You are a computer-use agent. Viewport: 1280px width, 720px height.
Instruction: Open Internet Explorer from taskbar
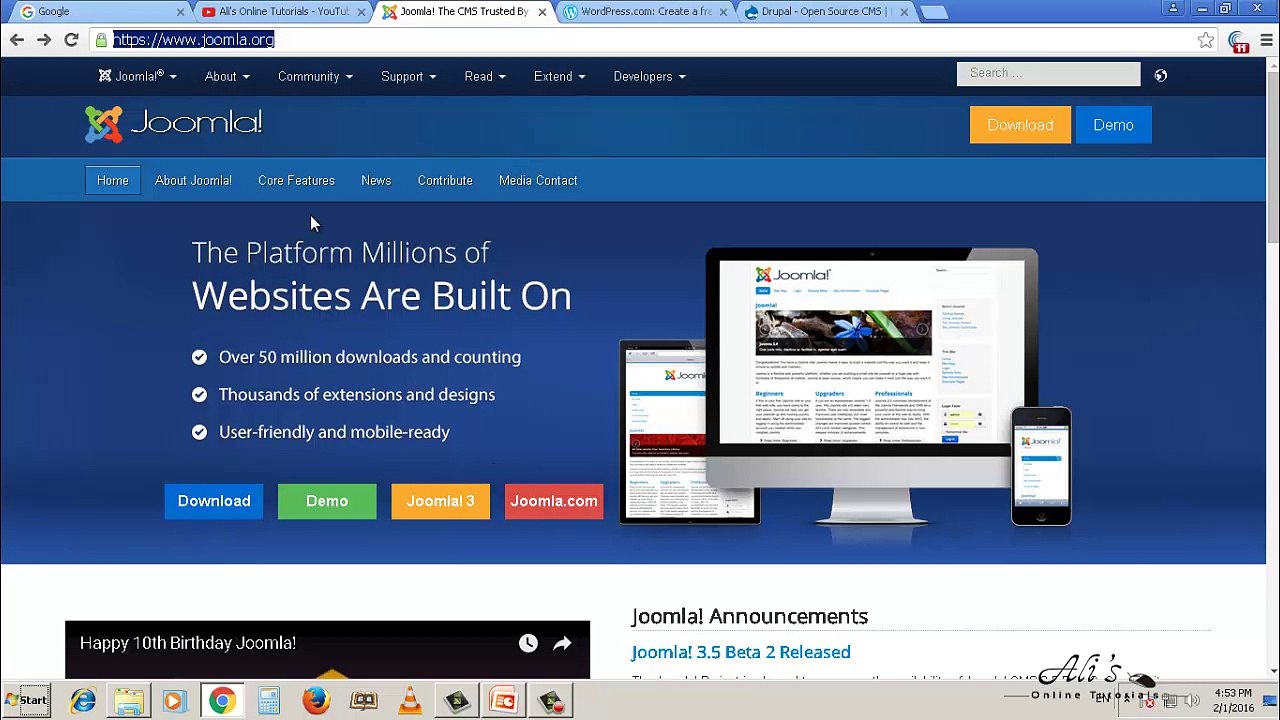click(82, 700)
